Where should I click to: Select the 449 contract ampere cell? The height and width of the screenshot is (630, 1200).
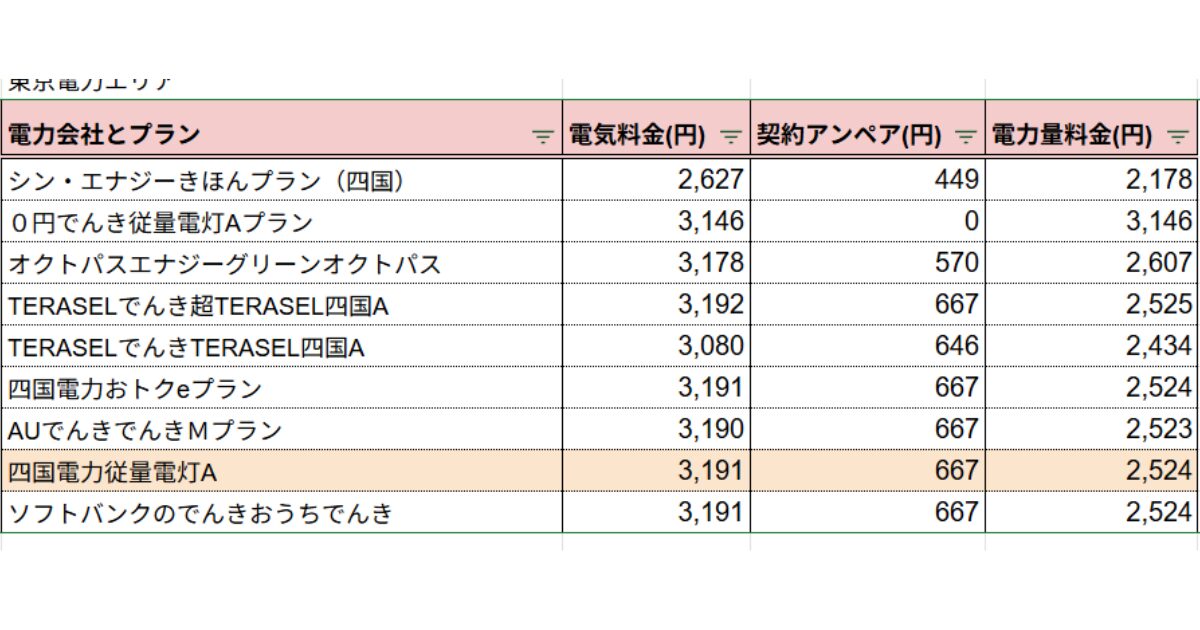pos(868,179)
